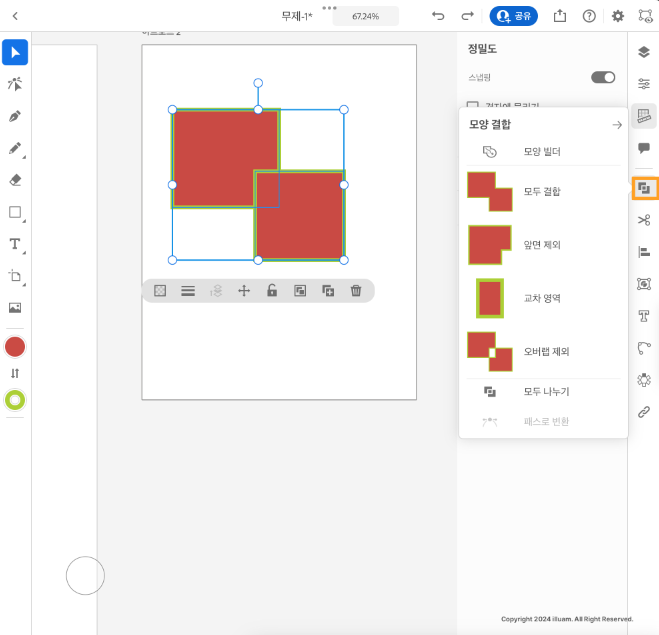Open the zoom level field 67.24%
The width and height of the screenshot is (659, 635).
365,16
